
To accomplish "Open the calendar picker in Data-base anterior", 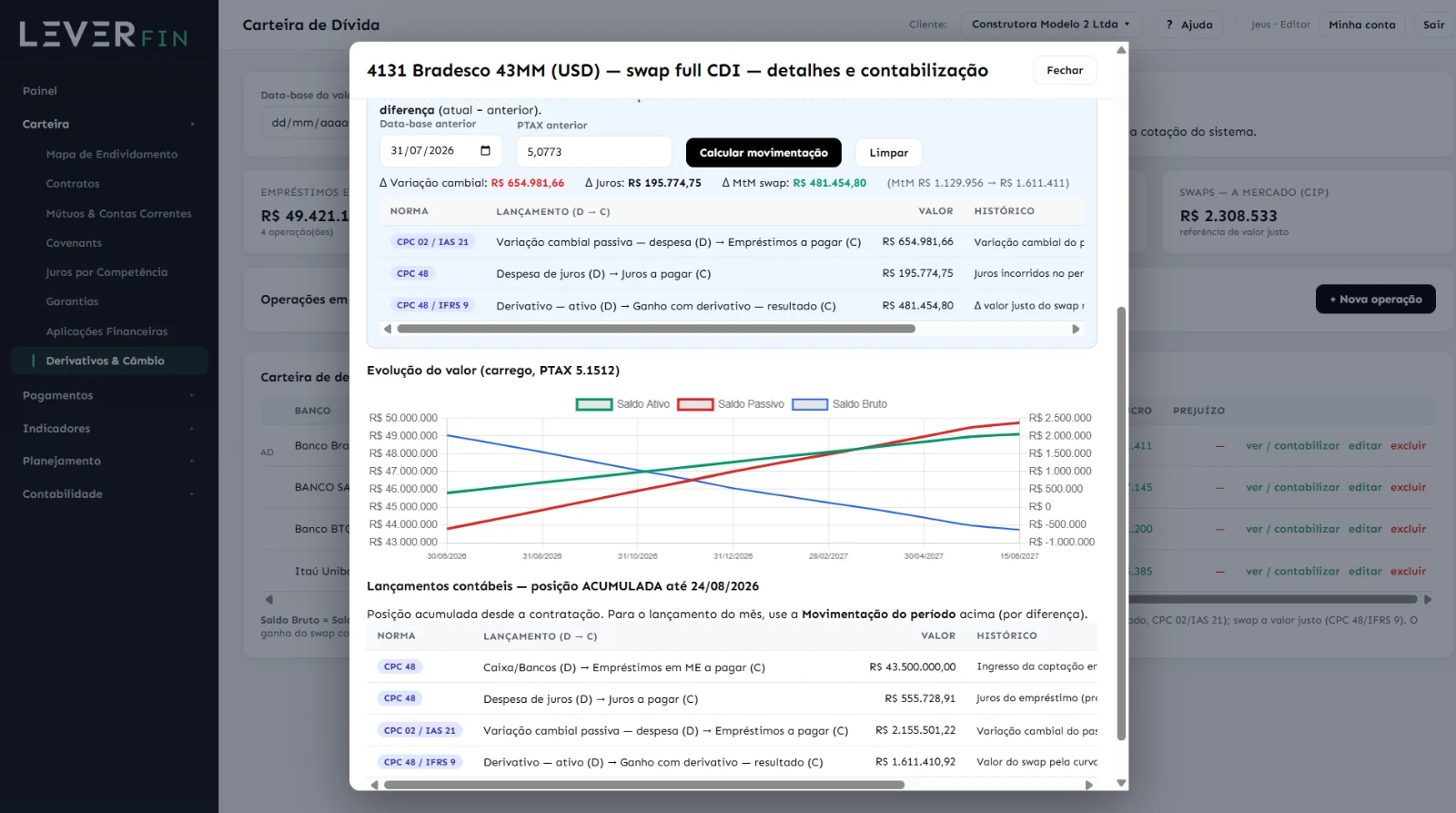I will pyautogui.click(x=485, y=151).
